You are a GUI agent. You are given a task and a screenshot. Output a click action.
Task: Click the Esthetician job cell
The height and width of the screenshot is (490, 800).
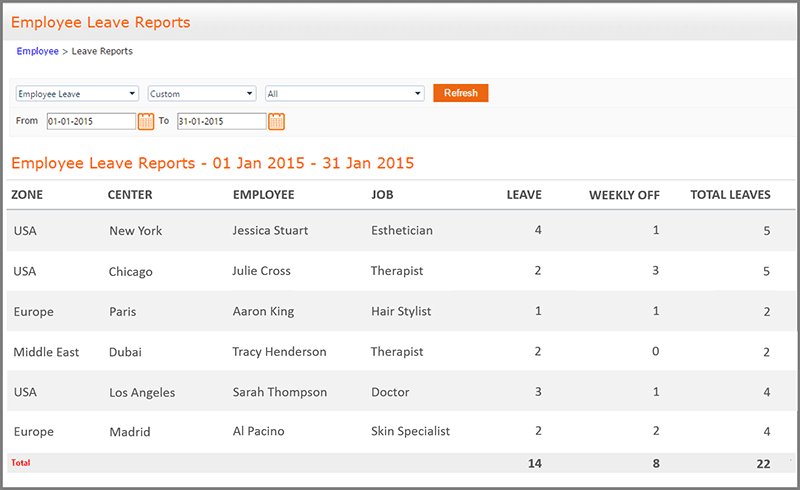pos(402,230)
